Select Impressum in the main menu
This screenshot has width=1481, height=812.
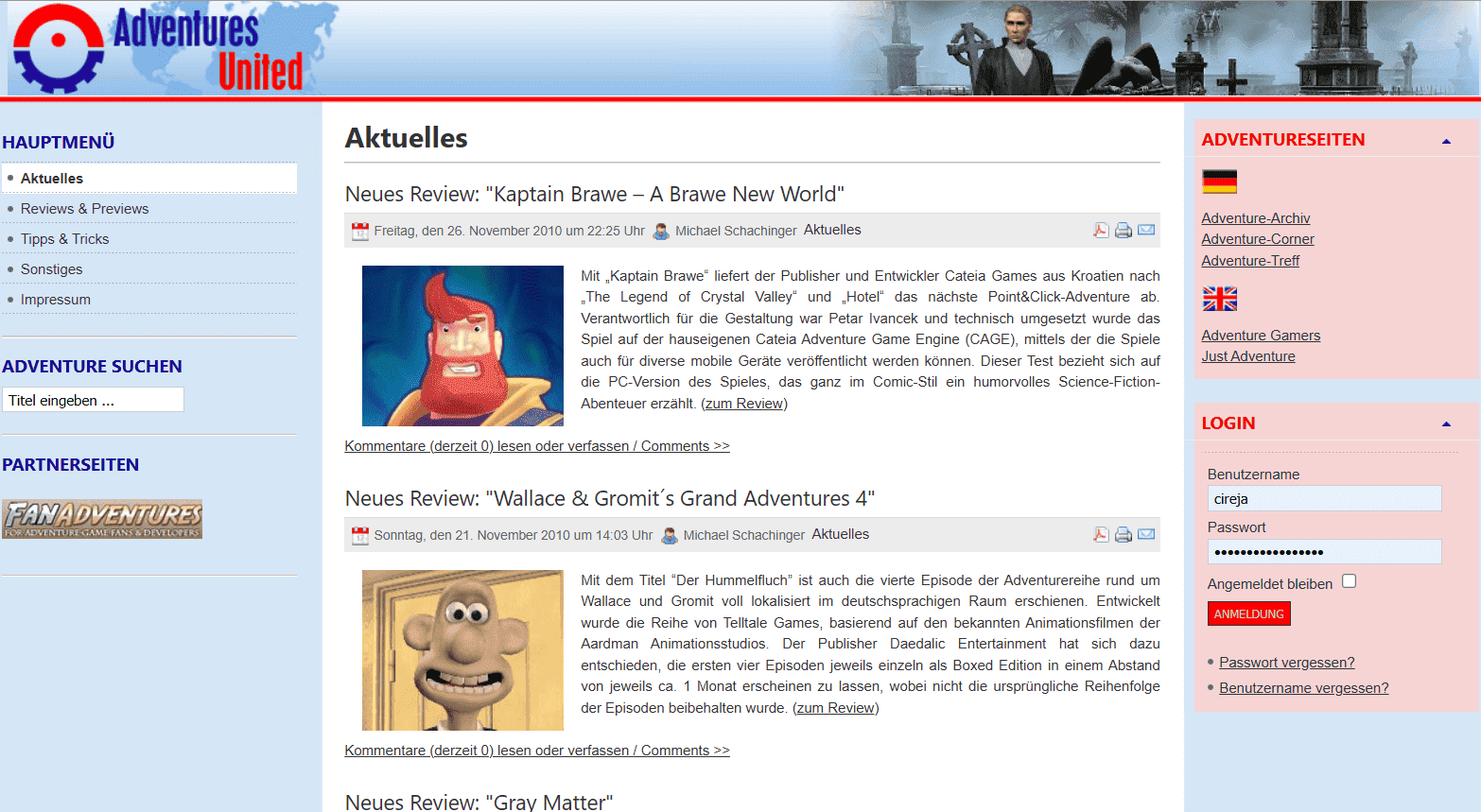pos(56,300)
